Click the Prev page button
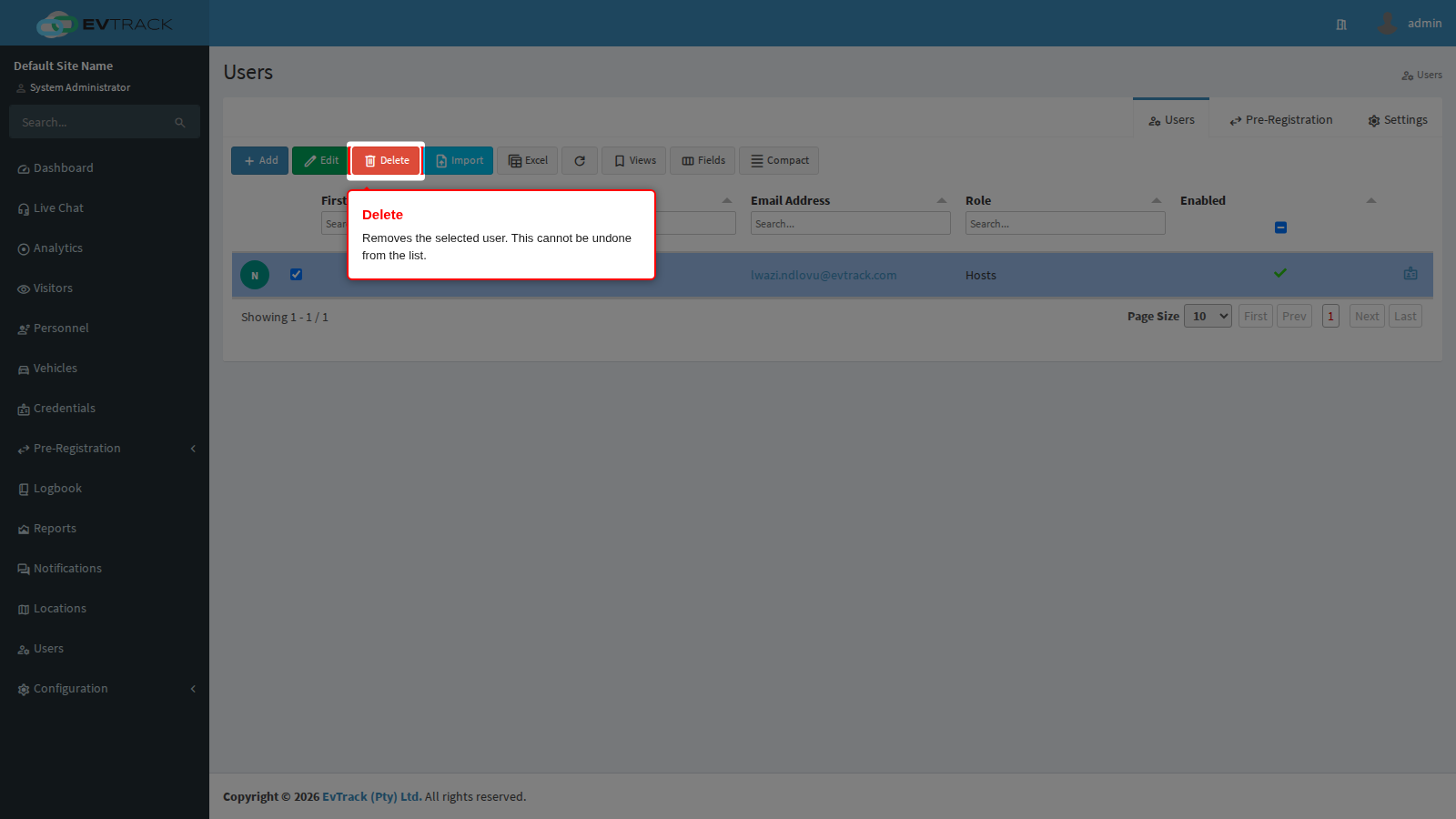Image resolution: width=1456 pixels, height=819 pixels. [x=1294, y=316]
